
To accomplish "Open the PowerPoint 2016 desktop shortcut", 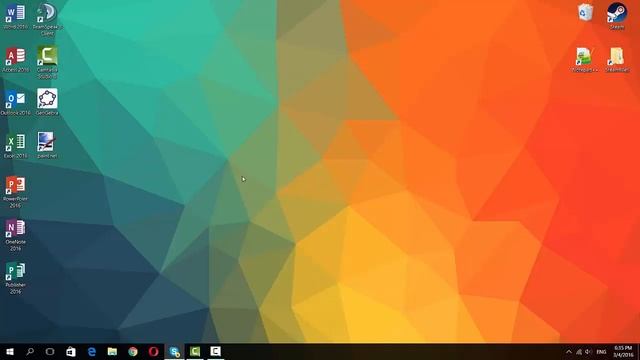I will coord(16,192).
